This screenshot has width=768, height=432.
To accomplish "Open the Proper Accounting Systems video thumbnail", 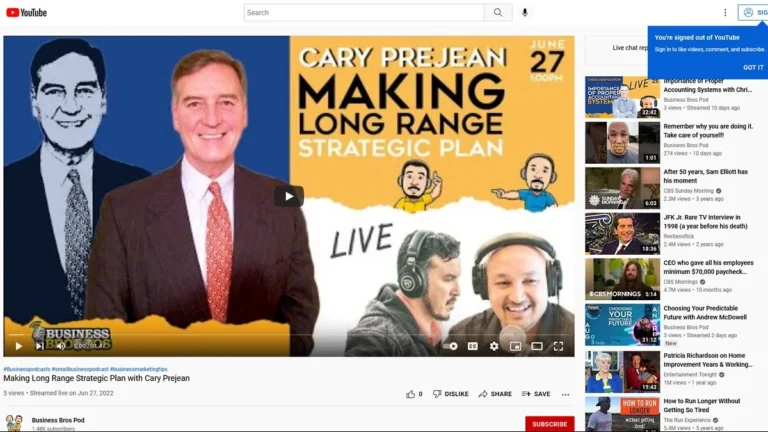I will pos(622,97).
